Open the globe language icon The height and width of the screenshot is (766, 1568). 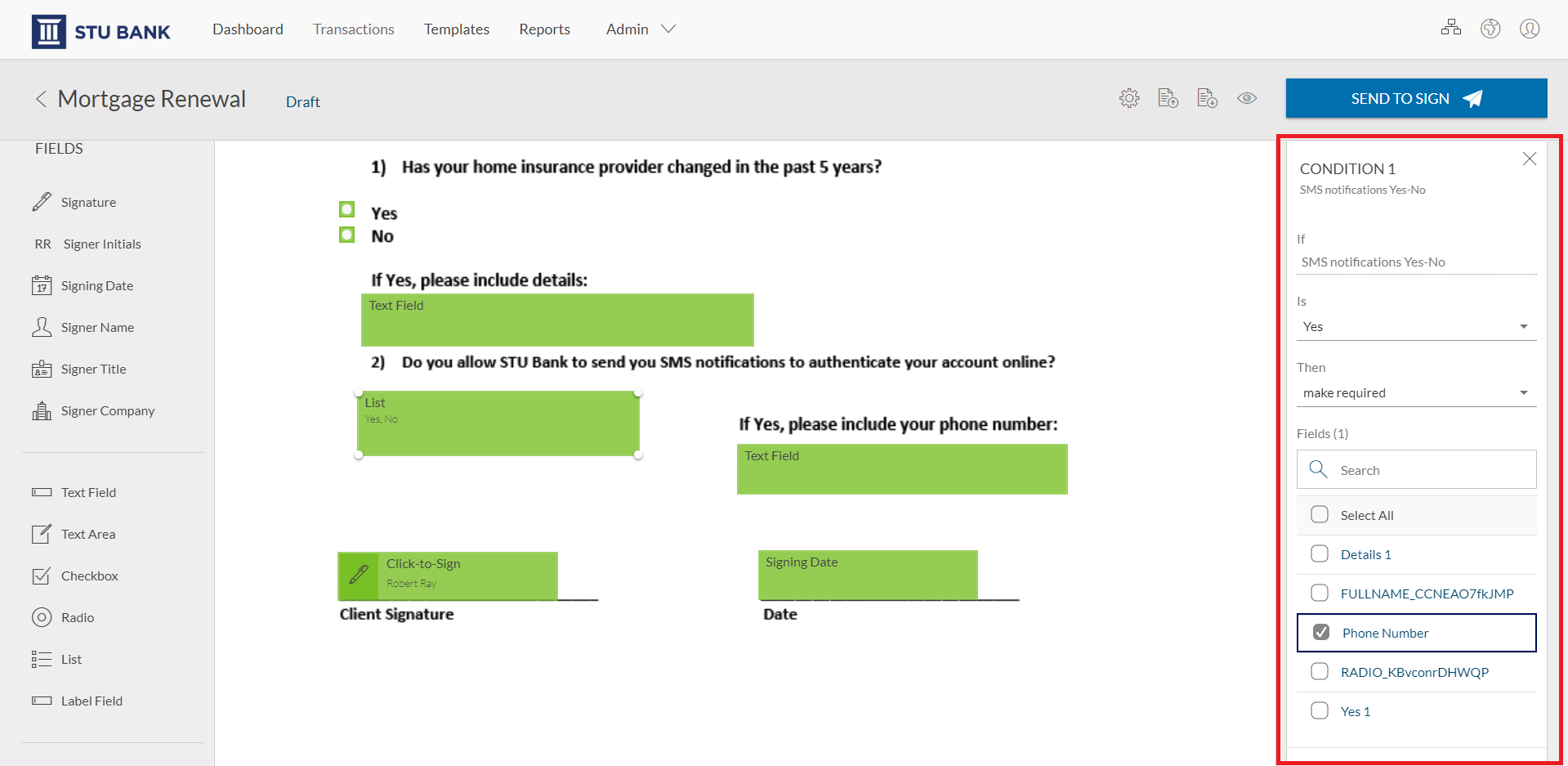tap(1490, 29)
